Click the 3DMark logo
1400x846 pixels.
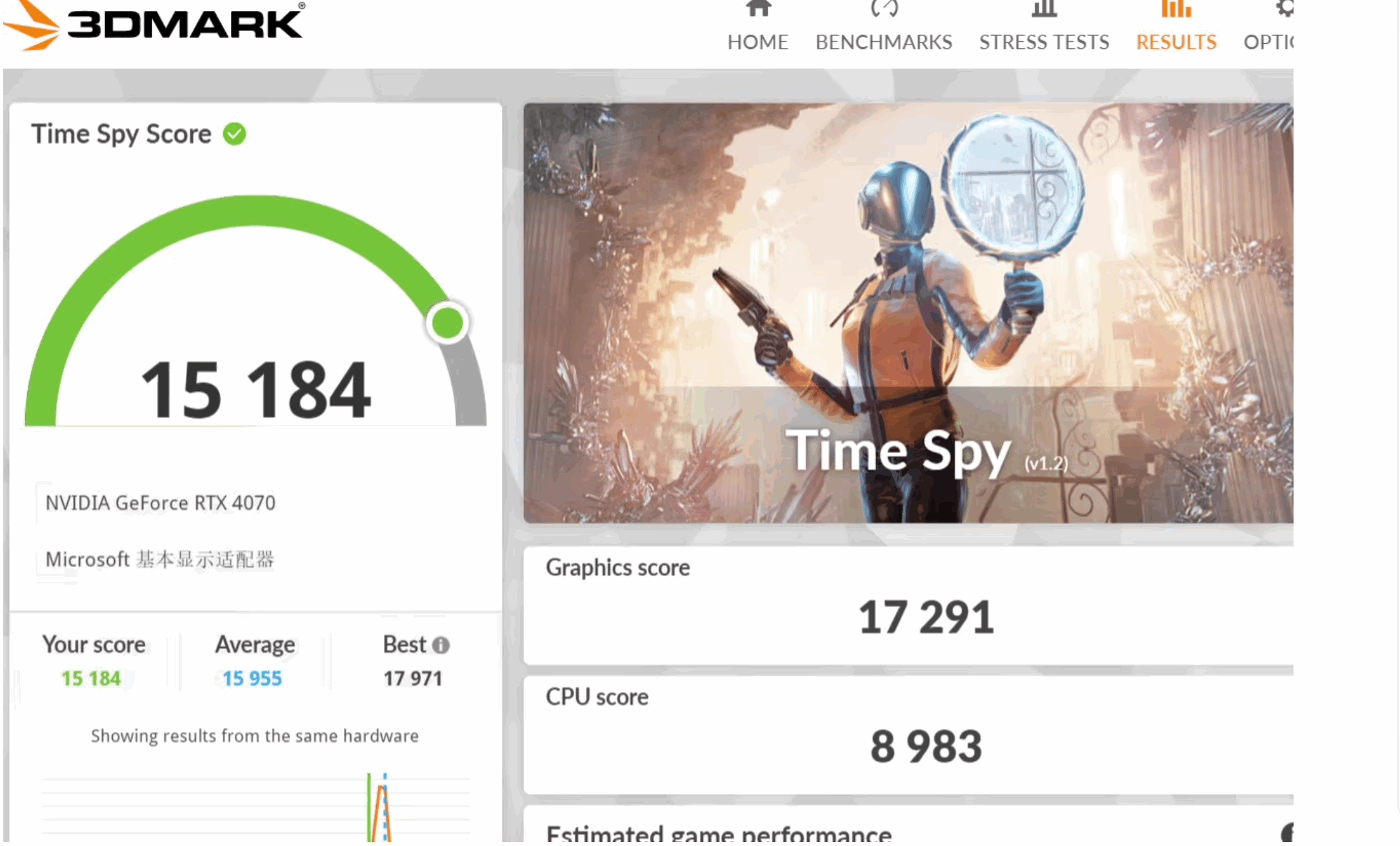coord(154,25)
